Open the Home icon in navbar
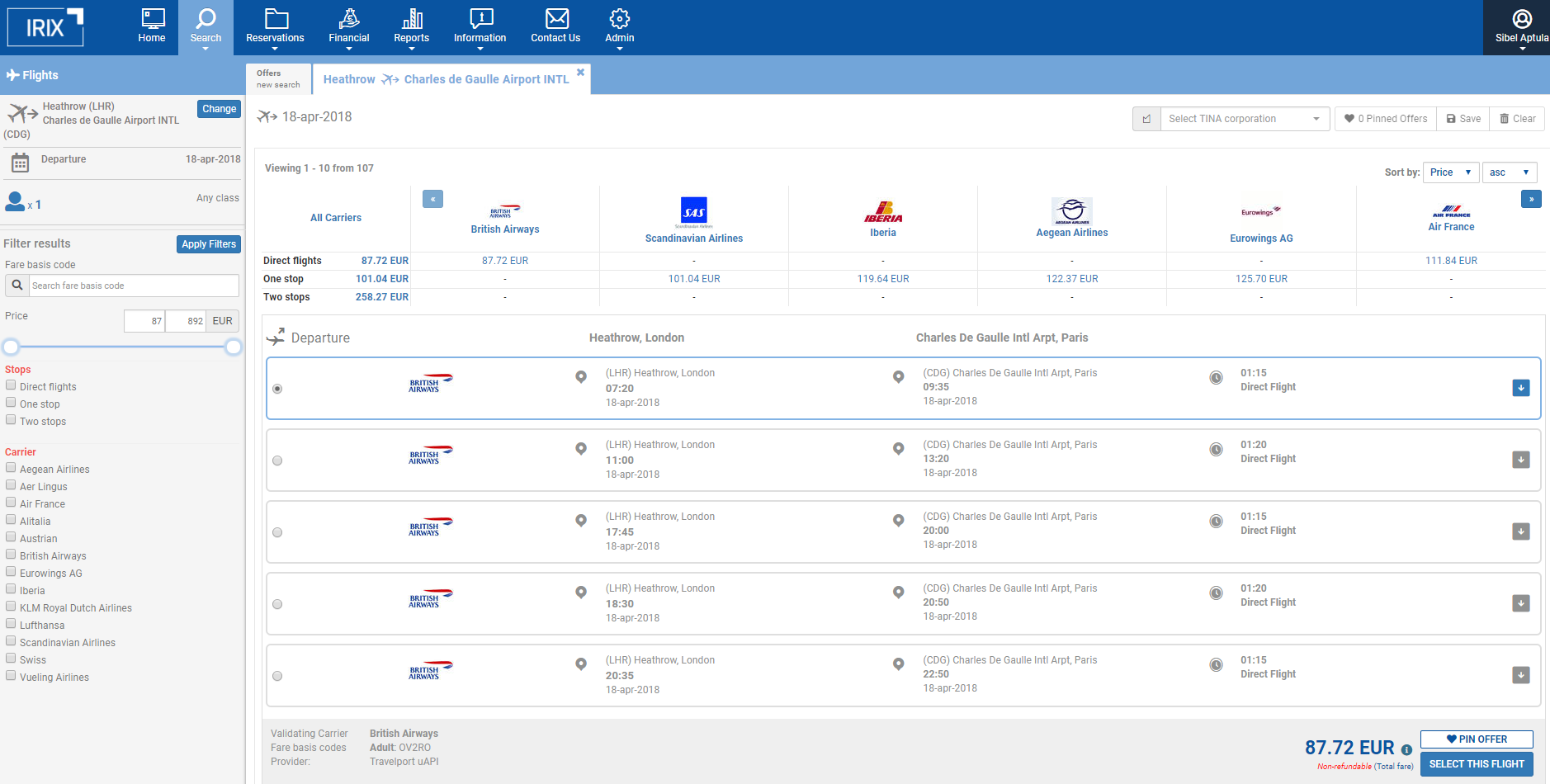 [152, 26]
